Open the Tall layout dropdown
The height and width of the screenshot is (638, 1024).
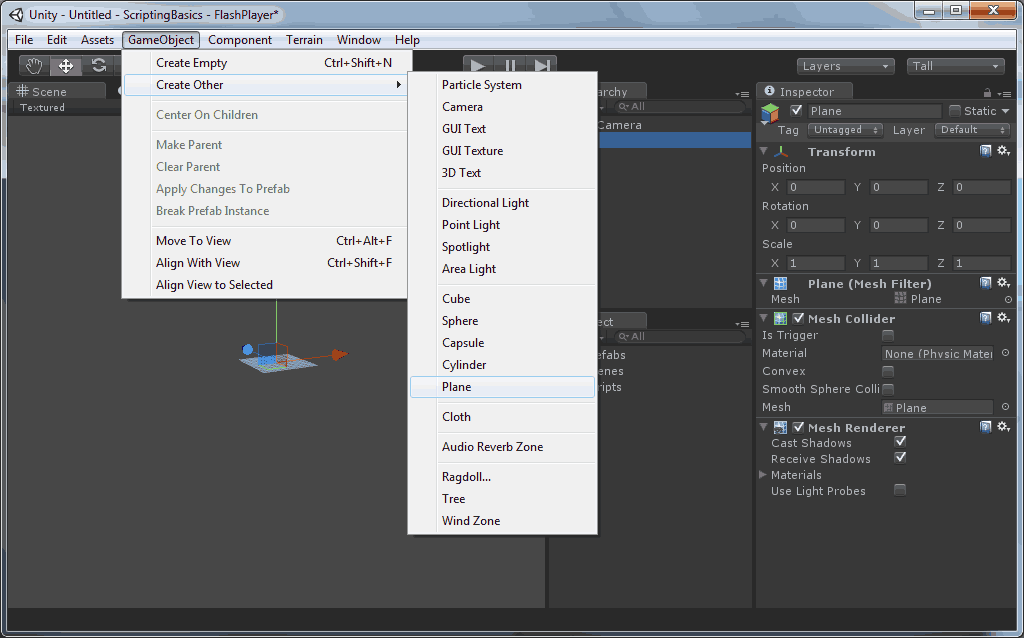click(x=955, y=66)
